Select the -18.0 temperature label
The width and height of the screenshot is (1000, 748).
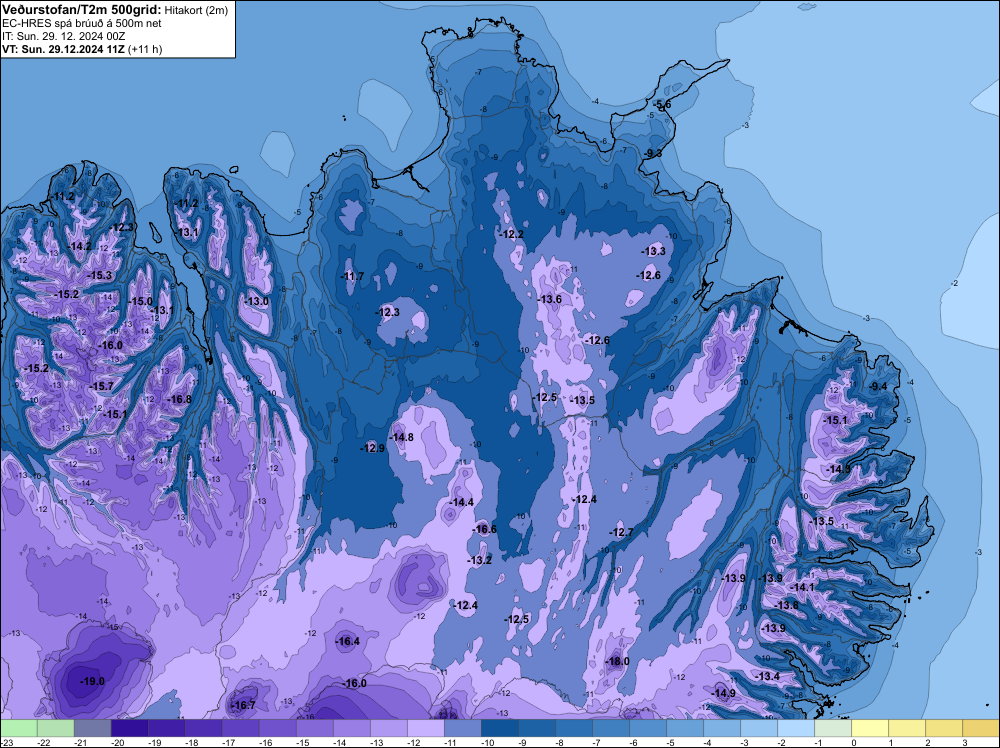pyautogui.click(x=617, y=661)
